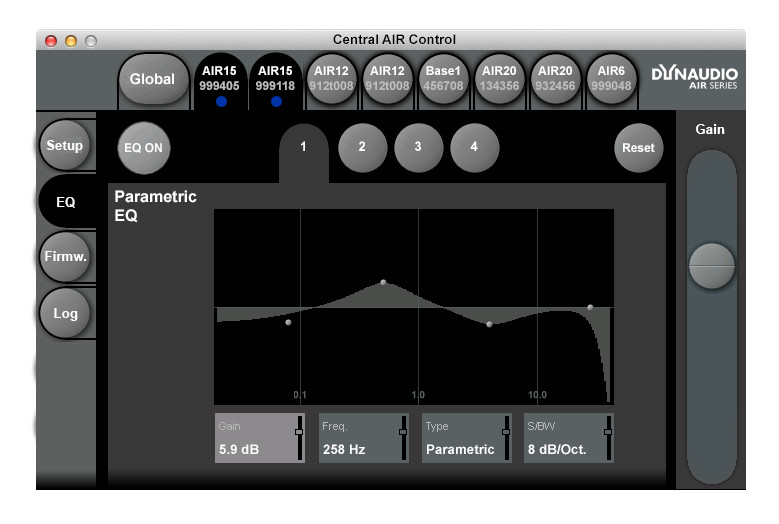Select the AIR20 134356 speaker tab
This screenshot has width=779, height=524.
click(499, 79)
